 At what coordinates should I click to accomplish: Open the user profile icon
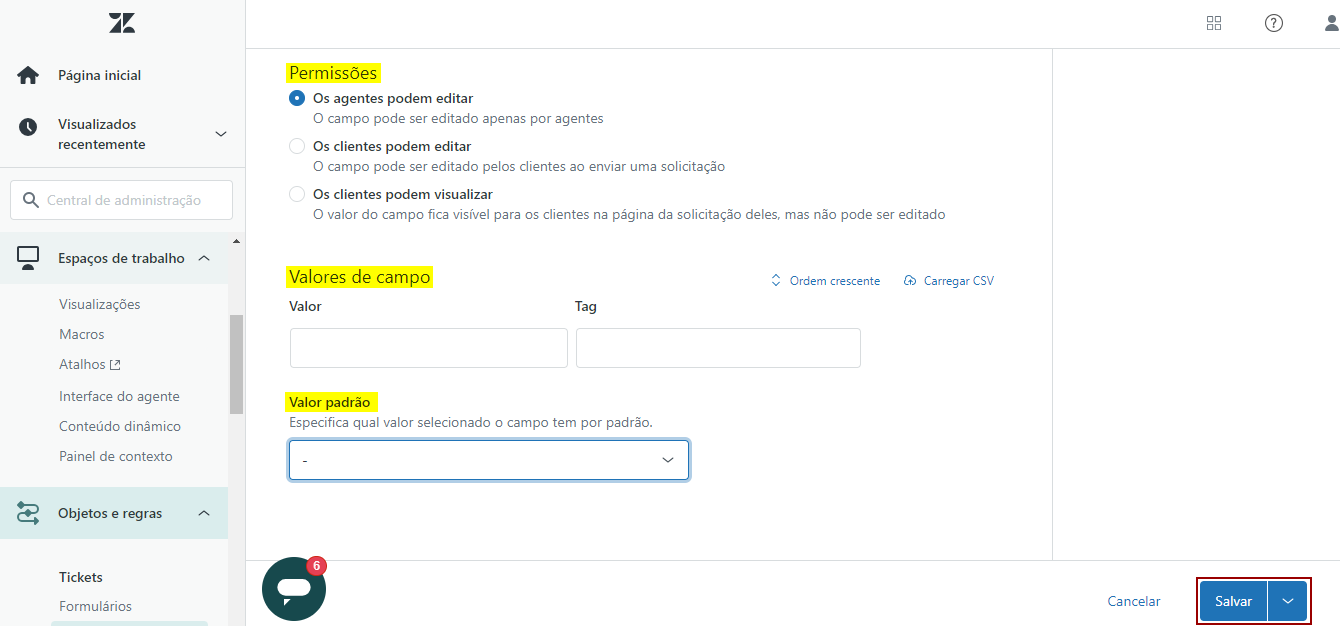coord(1331,23)
